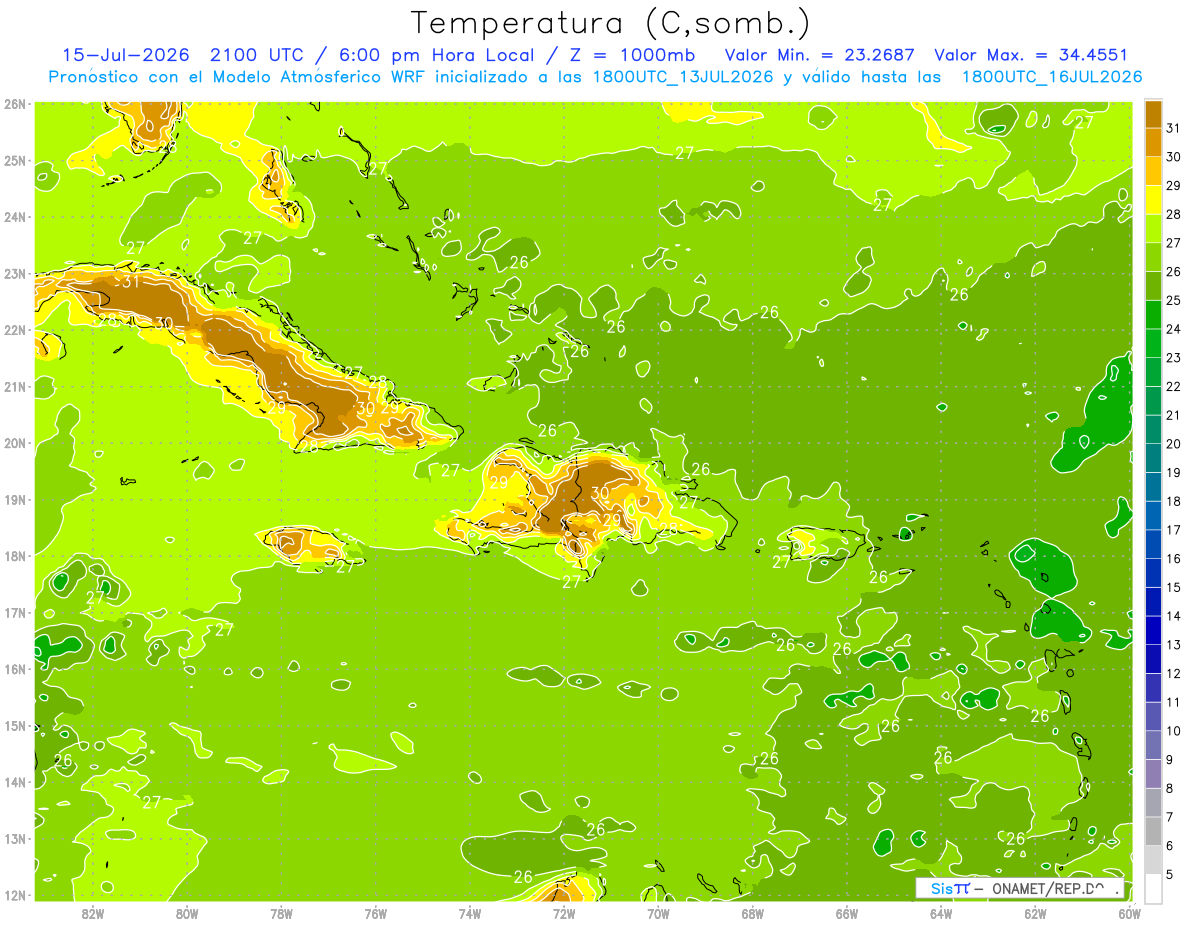Click the 7 label on the color scale

1170,818
